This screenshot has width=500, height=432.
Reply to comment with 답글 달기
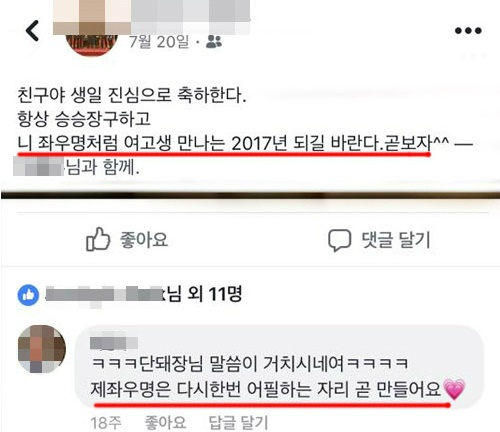pos(238,423)
